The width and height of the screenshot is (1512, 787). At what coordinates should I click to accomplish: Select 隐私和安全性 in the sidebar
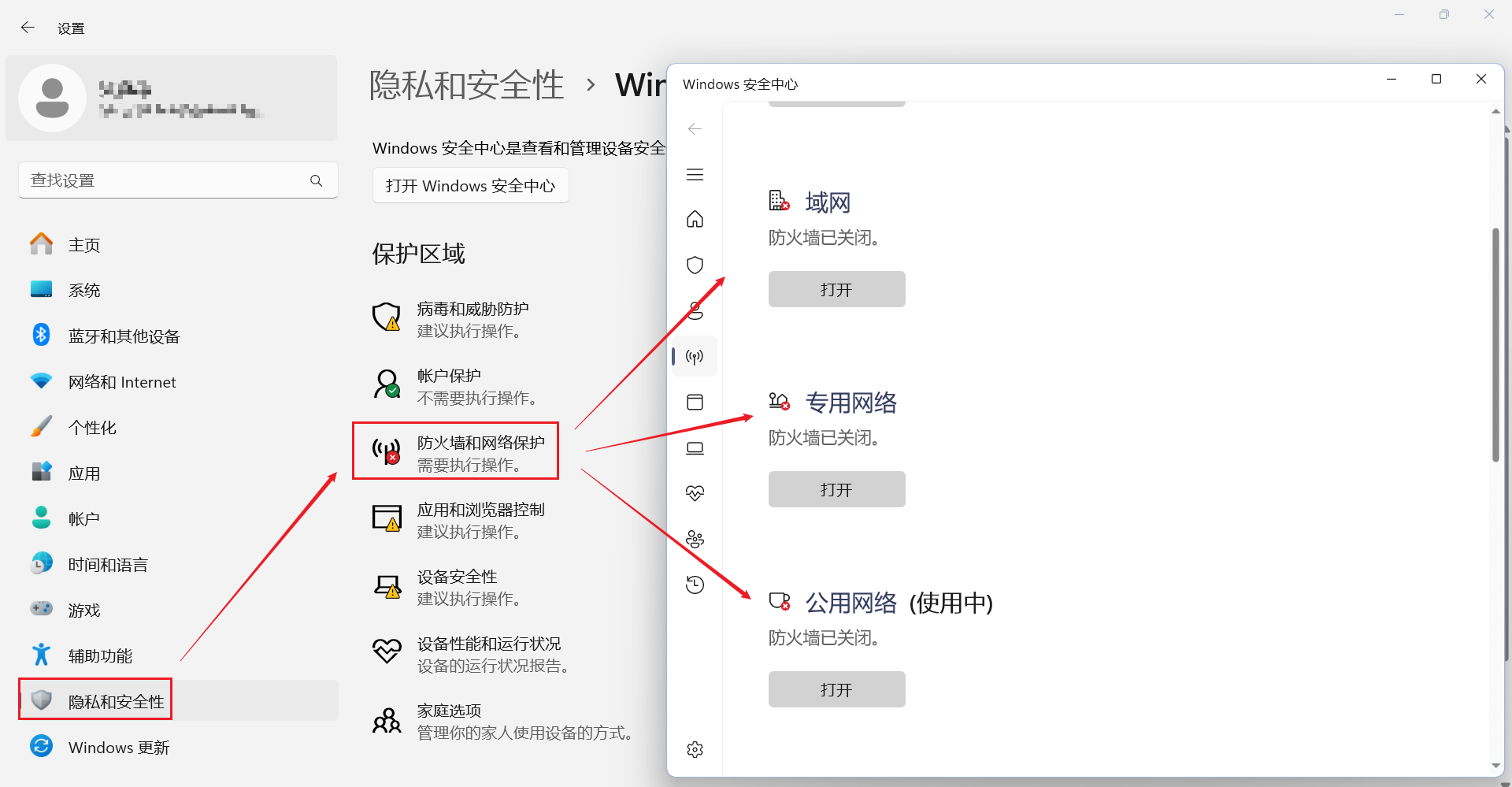179,700
